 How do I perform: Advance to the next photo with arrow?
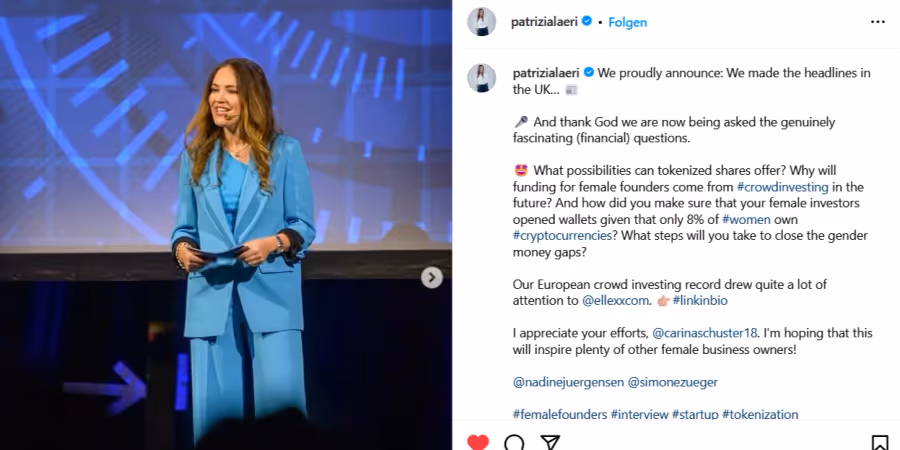[432, 278]
